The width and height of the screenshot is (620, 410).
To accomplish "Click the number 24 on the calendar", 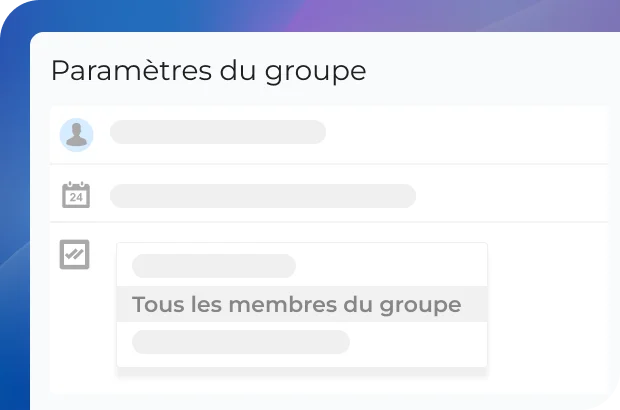I will (x=76, y=197).
